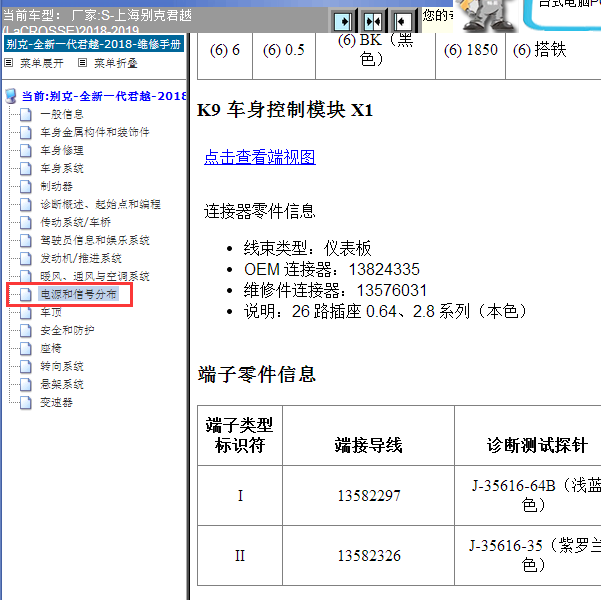Open the 车身系统 section
This screenshot has width=601, height=600.
tap(62, 168)
